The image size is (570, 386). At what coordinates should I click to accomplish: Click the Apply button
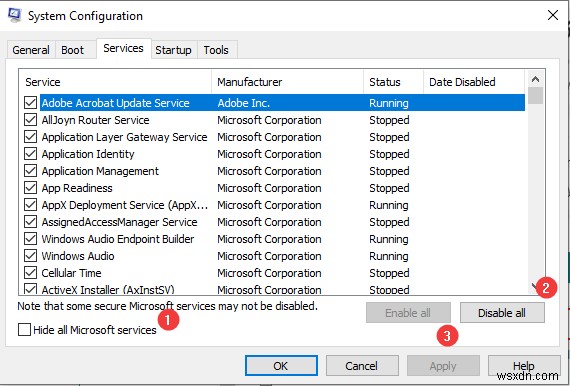click(443, 366)
